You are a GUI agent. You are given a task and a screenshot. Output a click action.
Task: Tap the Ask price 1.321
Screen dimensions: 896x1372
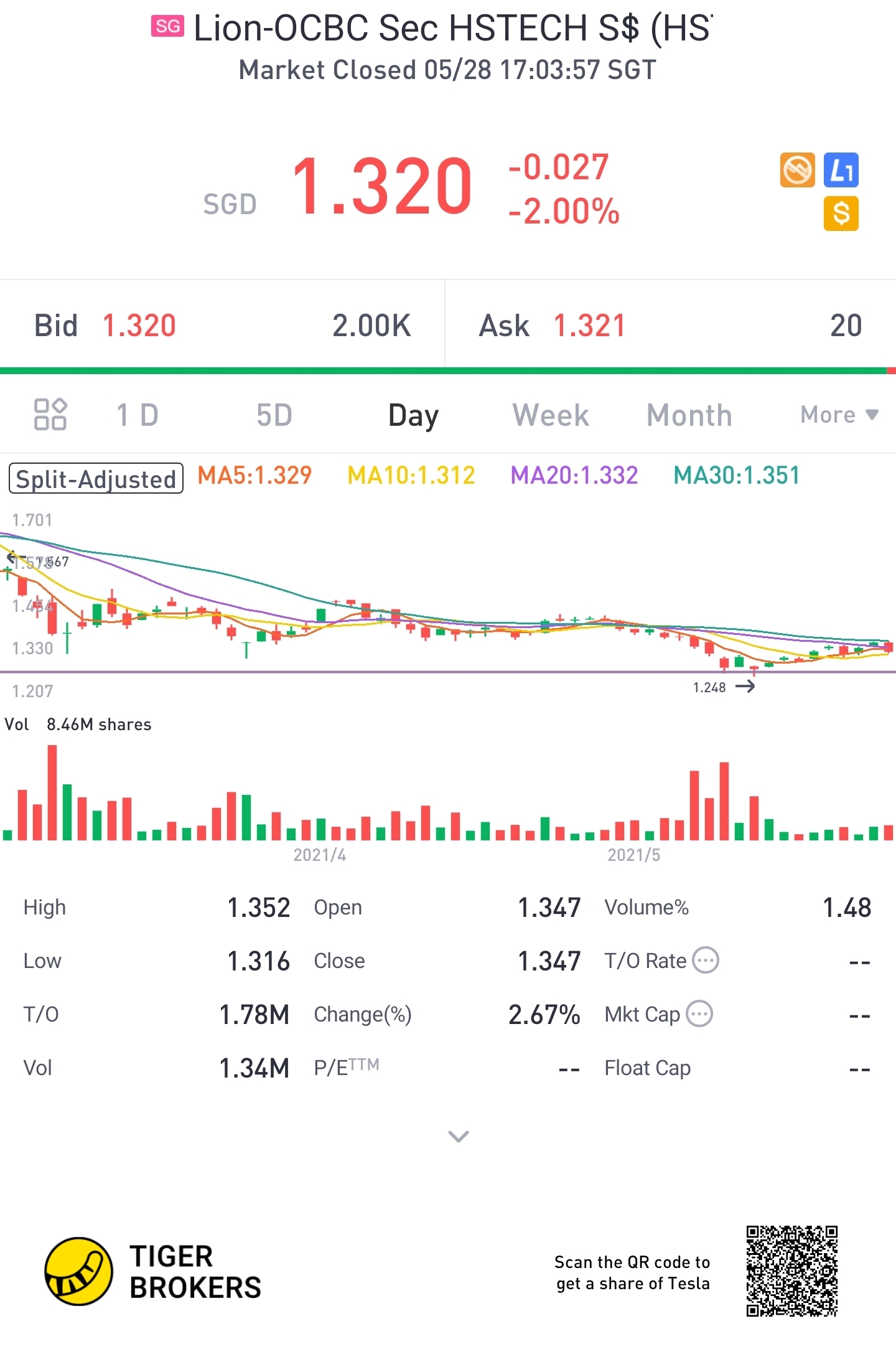coord(589,326)
